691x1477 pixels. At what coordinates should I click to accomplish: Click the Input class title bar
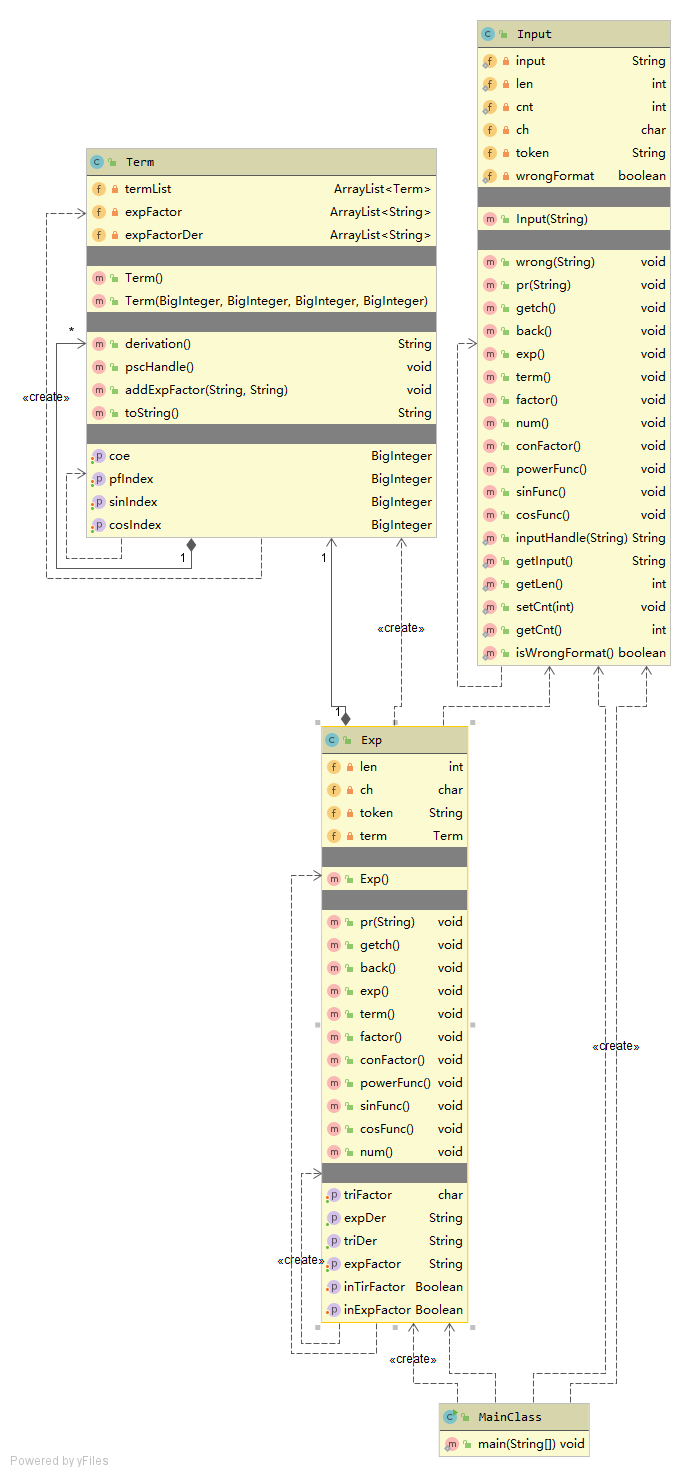point(574,34)
